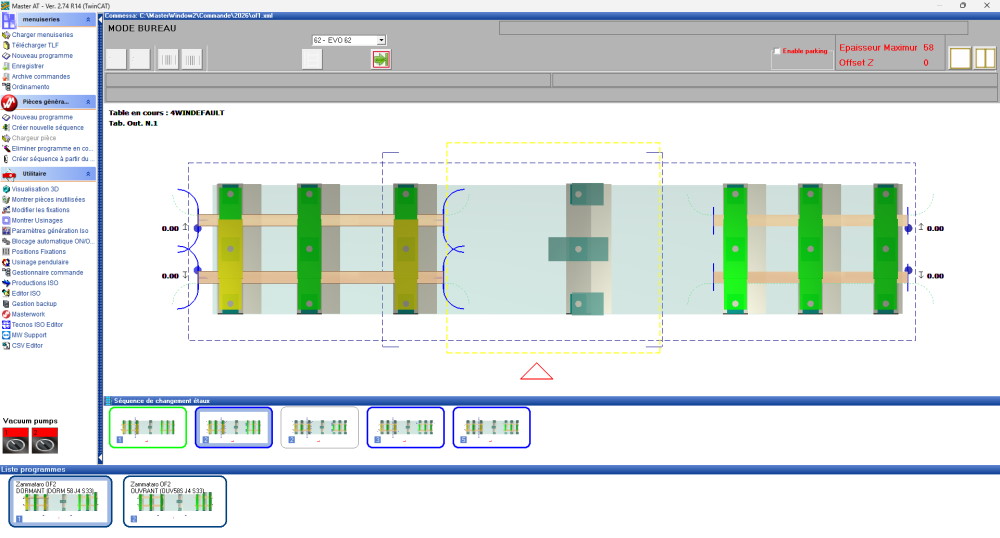The height and width of the screenshot is (538, 1000).
Task: Click the Tab. Out. N.1 label
Action: pyautogui.click(x=133, y=123)
